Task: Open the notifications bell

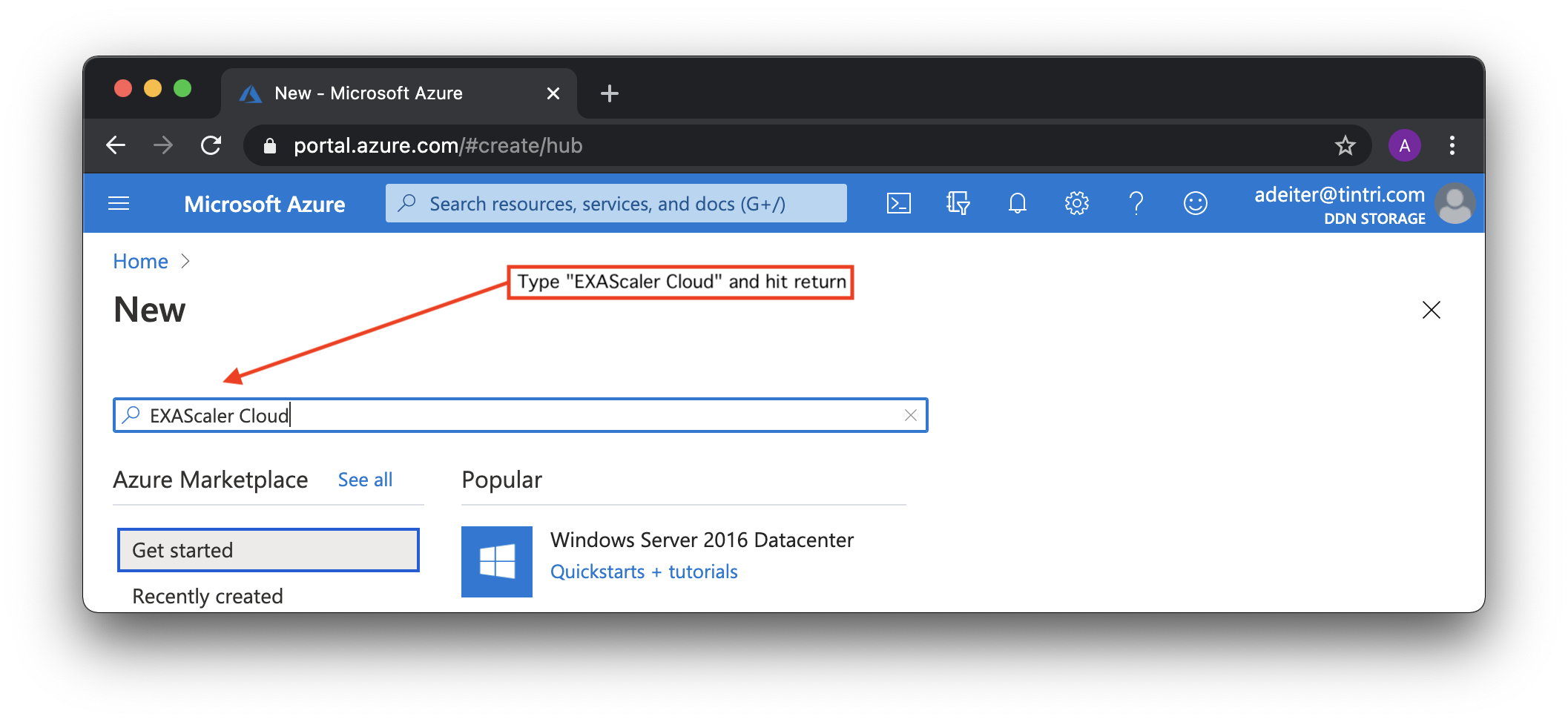Action: (1017, 203)
